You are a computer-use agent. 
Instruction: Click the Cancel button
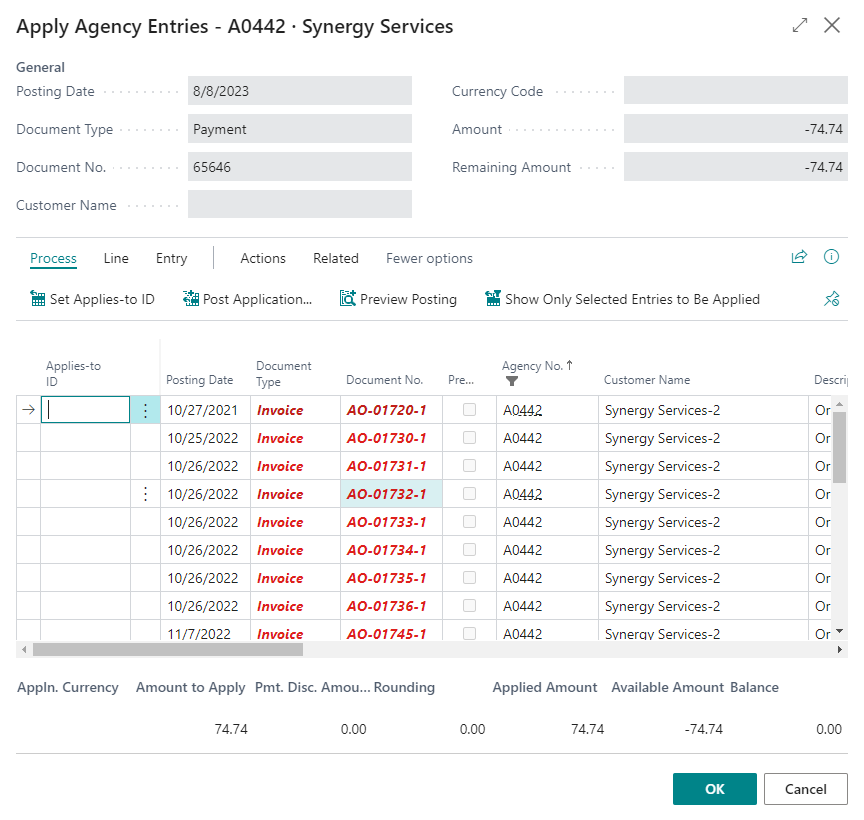pos(805,789)
